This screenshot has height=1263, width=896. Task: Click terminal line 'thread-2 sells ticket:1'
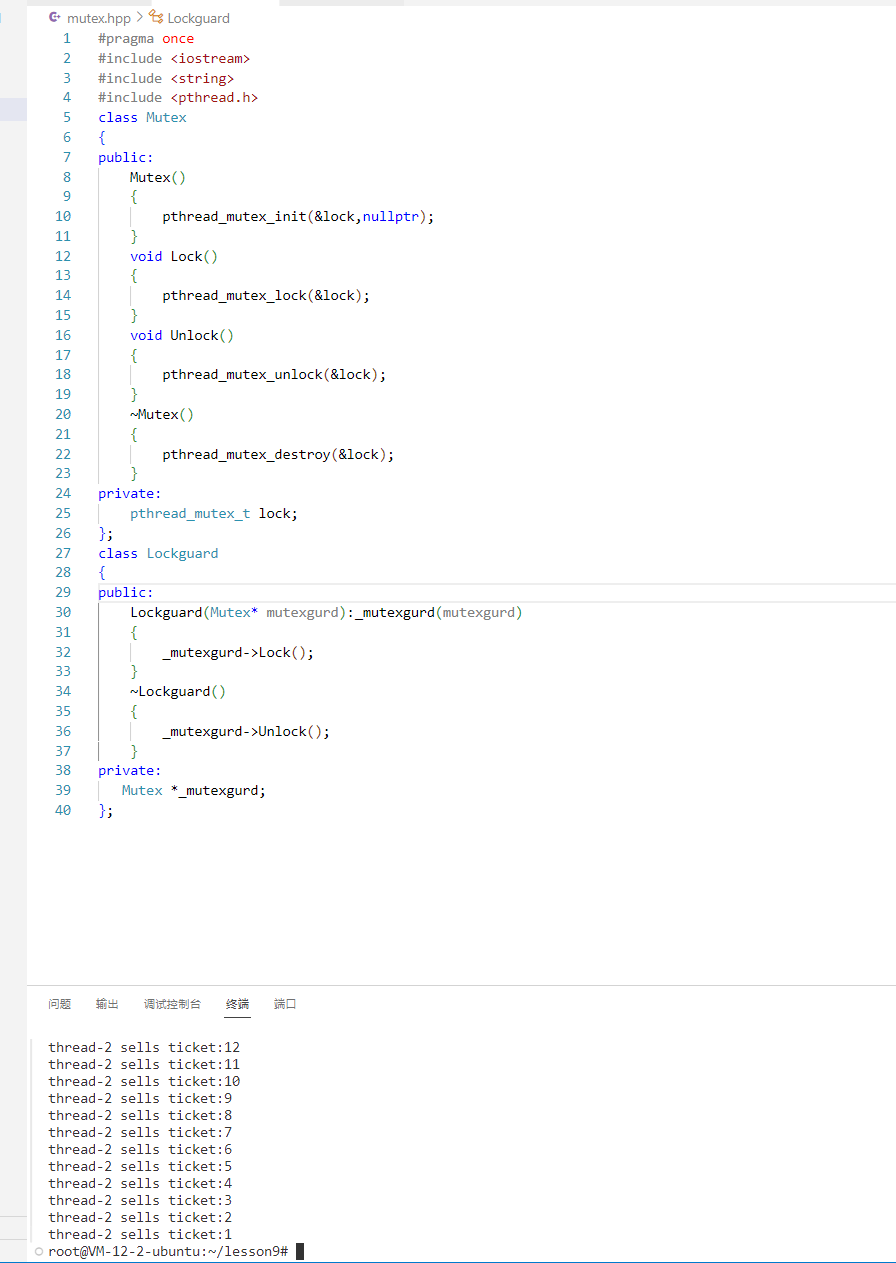[x=140, y=1235]
